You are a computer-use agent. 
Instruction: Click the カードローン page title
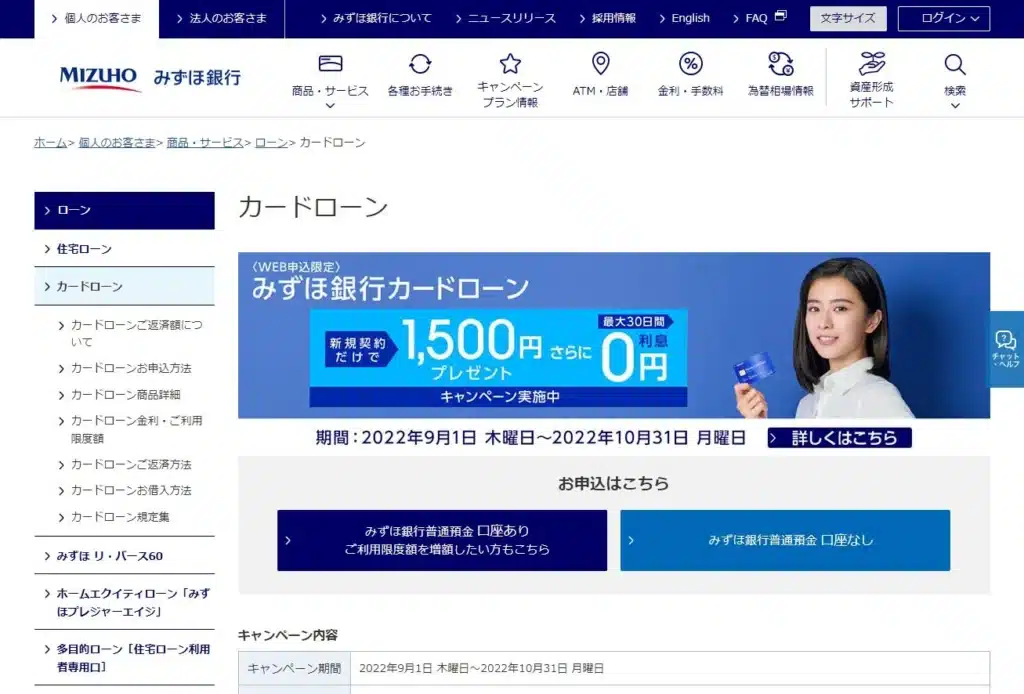[313, 207]
